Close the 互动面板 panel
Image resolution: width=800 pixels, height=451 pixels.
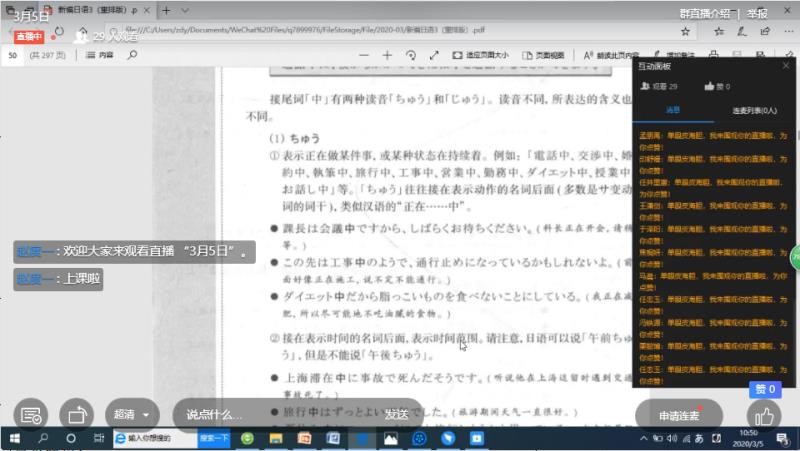[784, 66]
